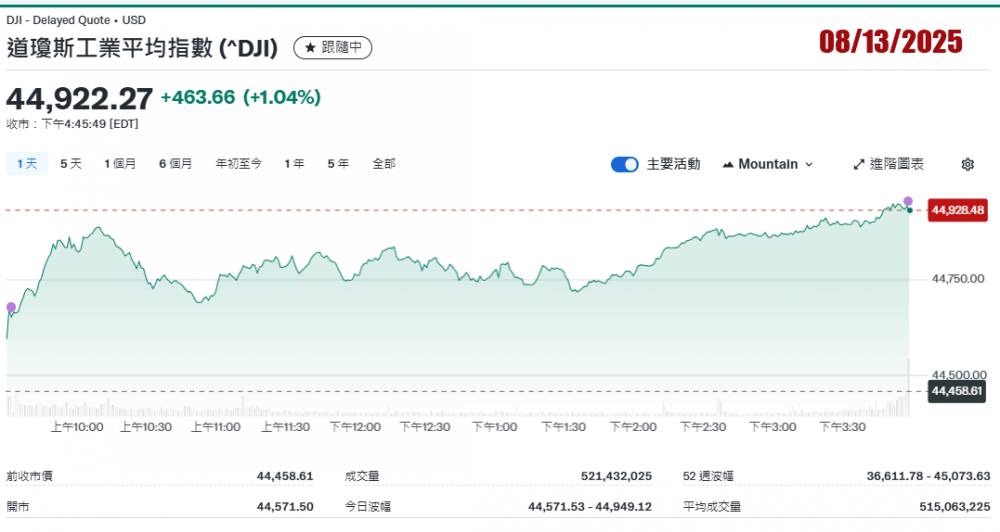The width and height of the screenshot is (1000, 532).
Task: Click purple event marker at chart end
Action: pos(908,201)
